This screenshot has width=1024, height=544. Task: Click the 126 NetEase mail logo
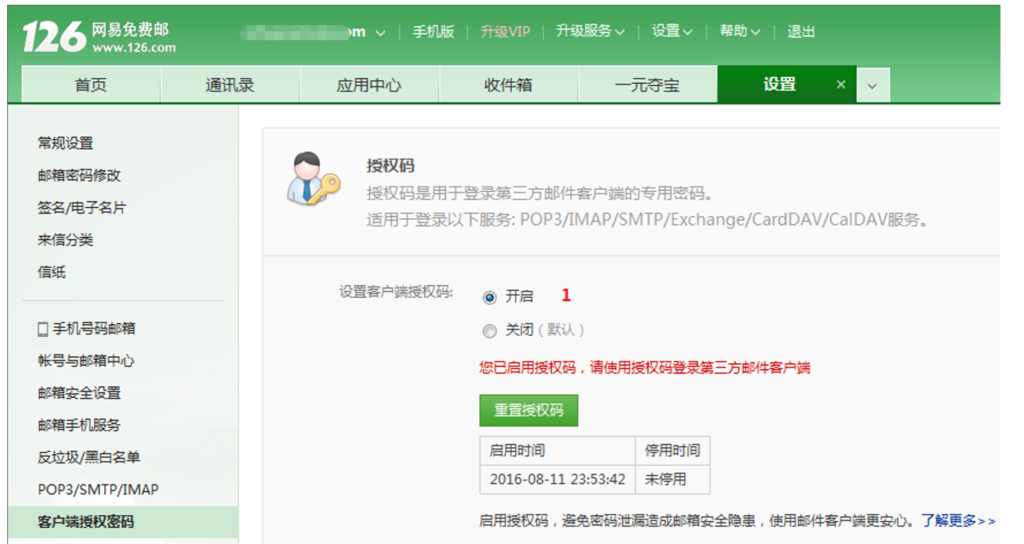click(x=98, y=37)
